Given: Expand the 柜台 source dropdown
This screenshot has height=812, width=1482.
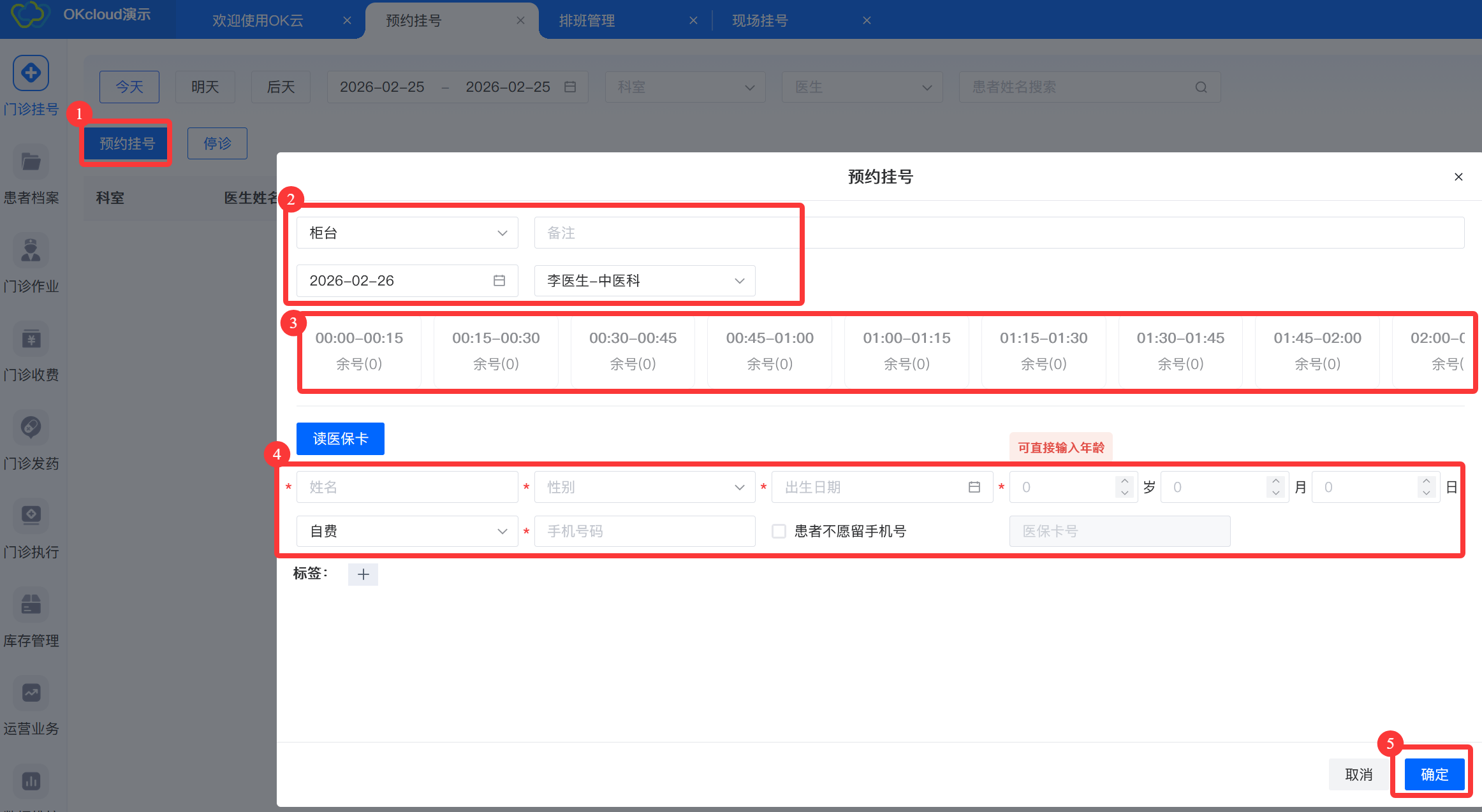Looking at the screenshot, I should click(407, 233).
